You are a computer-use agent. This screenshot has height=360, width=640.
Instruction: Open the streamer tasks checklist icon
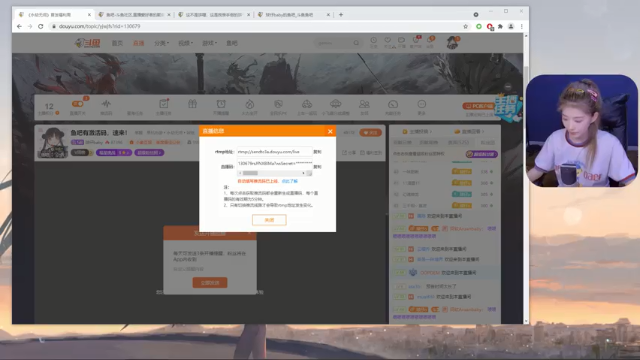tap(164, 104)
